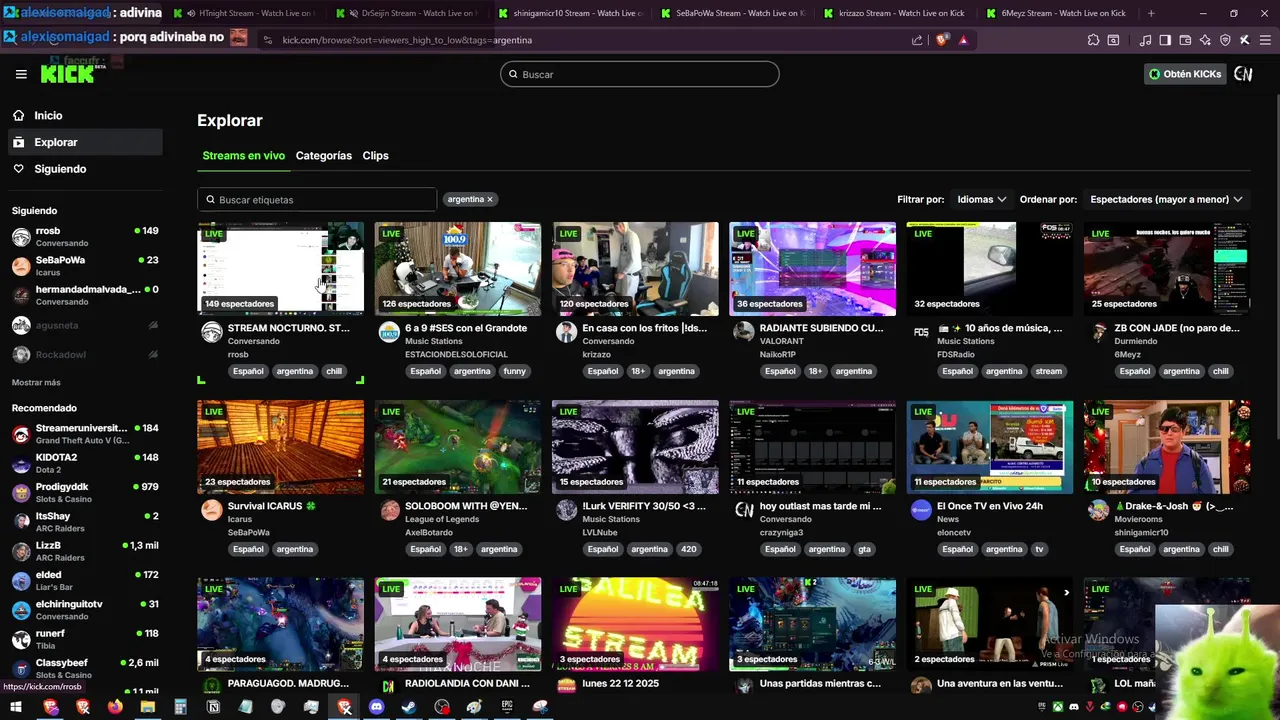Open the media playlist music note icon
Screen dimensions: 1280x720
(x=1145, y=40)
